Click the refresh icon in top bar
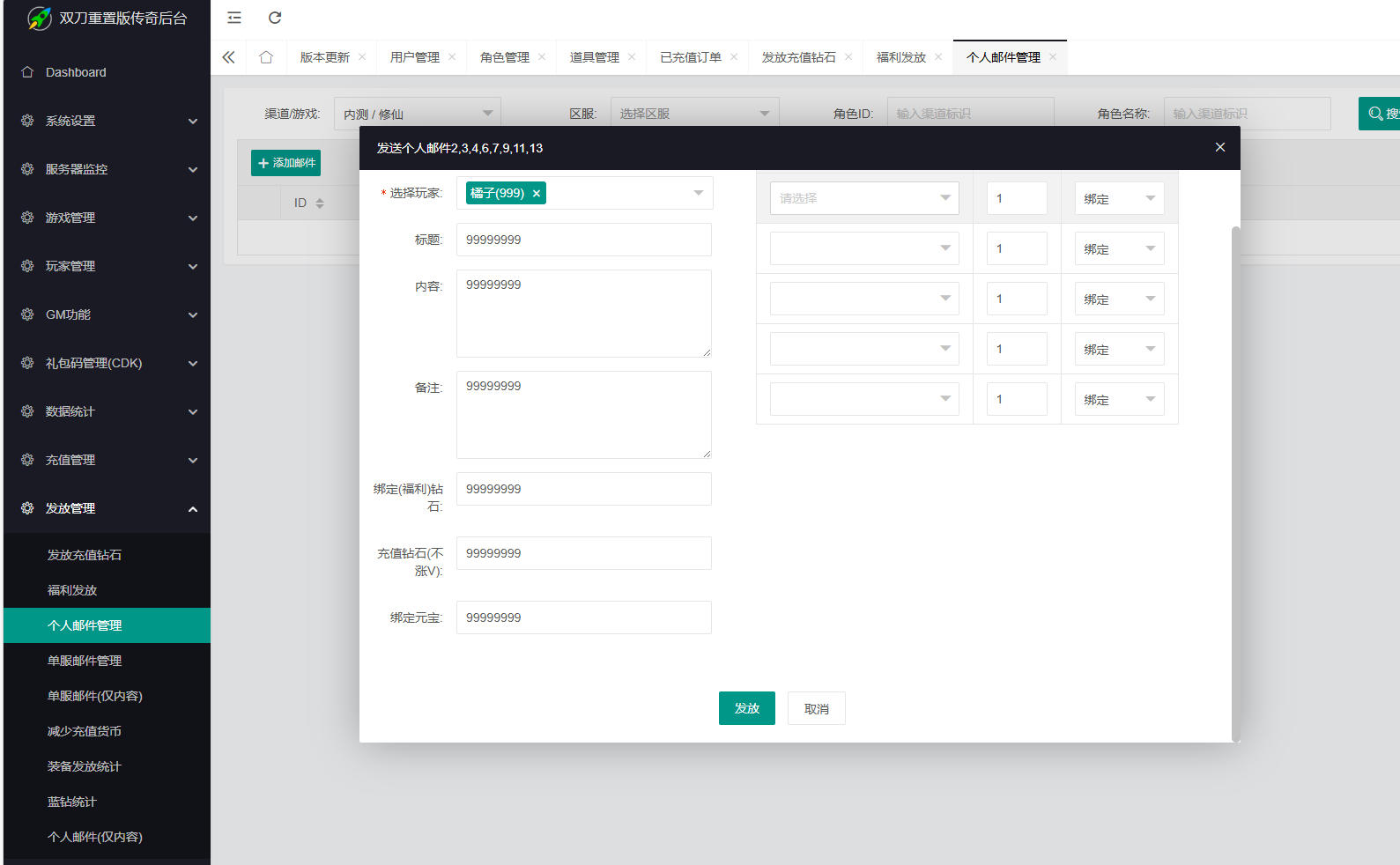Image resolution: width=1400 pixels, height=865 pixels. 275,18
